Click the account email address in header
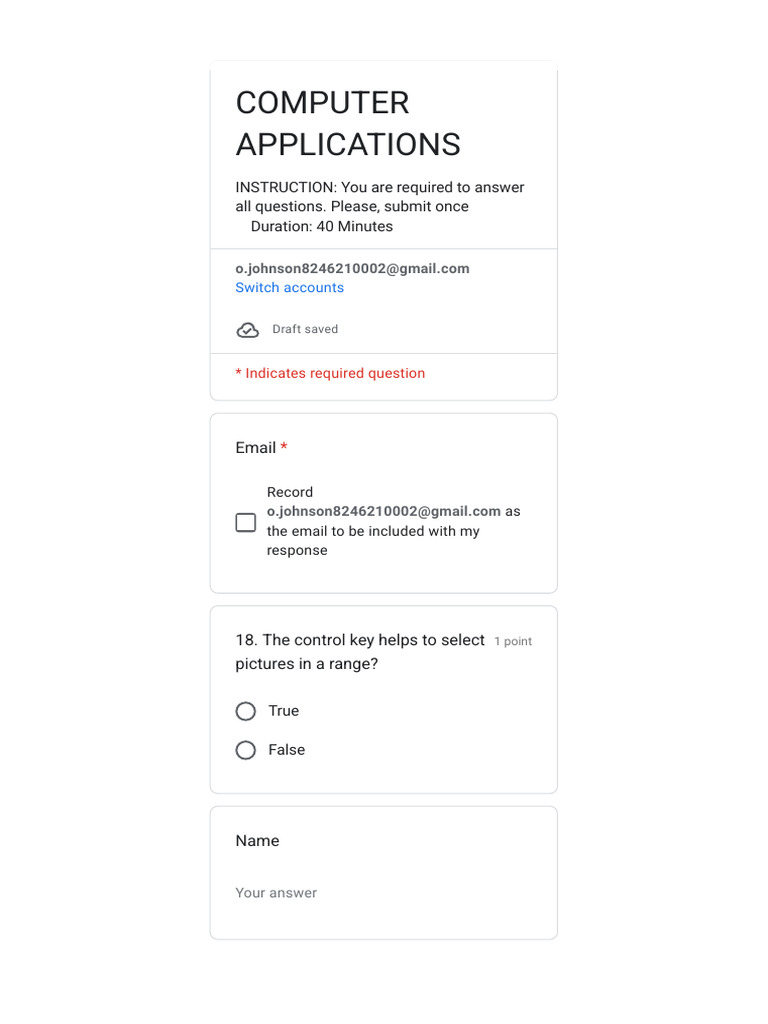 pos(352,269)
